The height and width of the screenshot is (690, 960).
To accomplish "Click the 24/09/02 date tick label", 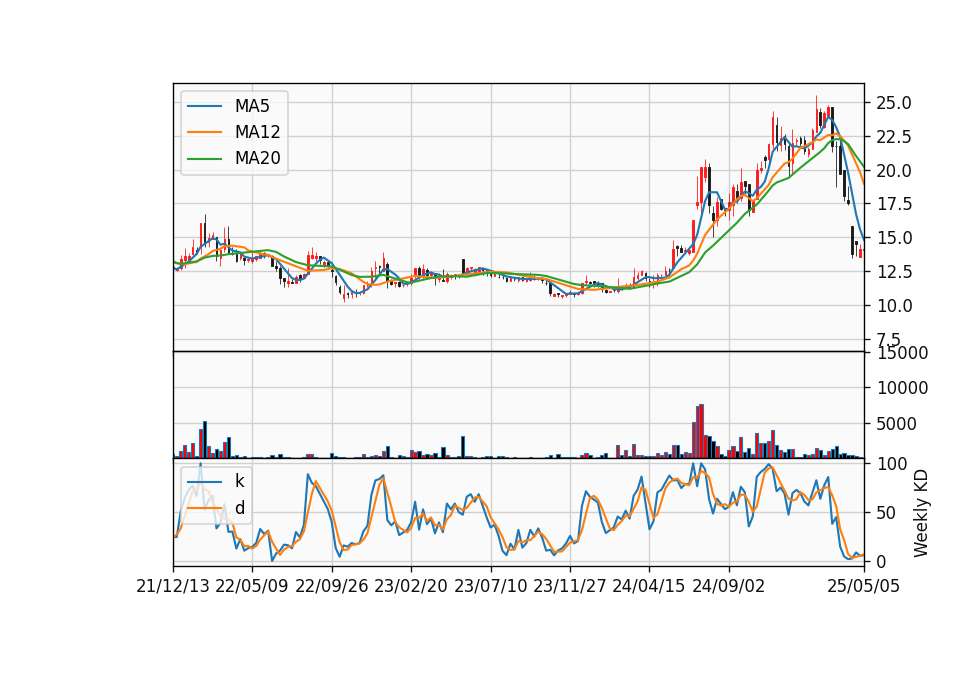I will (729, 586).
